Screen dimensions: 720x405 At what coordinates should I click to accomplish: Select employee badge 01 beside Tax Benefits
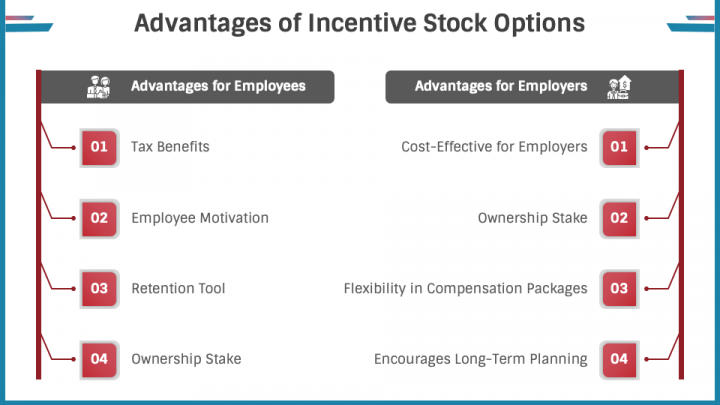[99, 147]
